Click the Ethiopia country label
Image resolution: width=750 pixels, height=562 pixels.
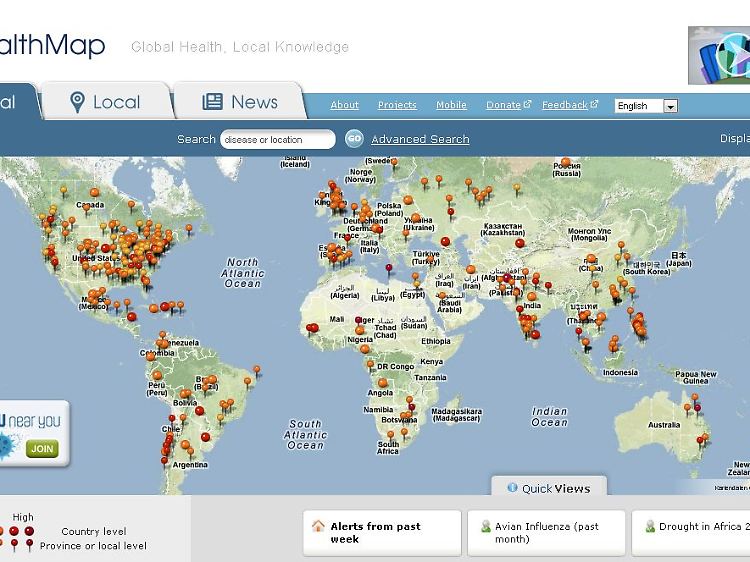pyautogui.click(x=436, y=341)
